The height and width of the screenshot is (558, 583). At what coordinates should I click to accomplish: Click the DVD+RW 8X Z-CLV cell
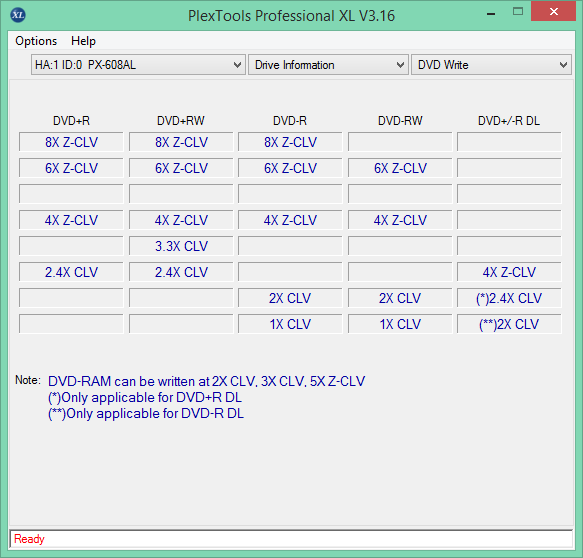coord(181,142)
